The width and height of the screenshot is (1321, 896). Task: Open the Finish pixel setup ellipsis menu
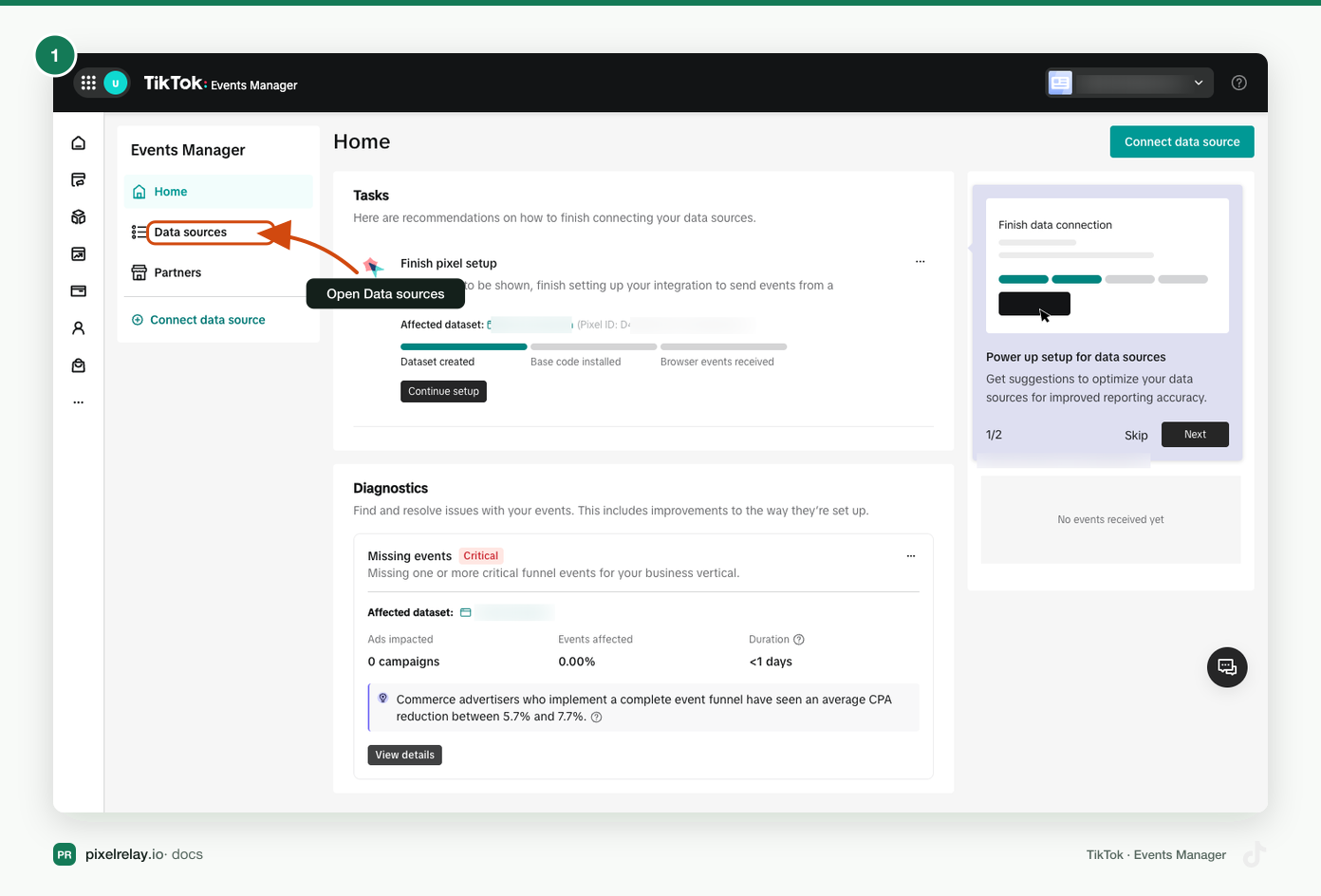coord(920,261)
